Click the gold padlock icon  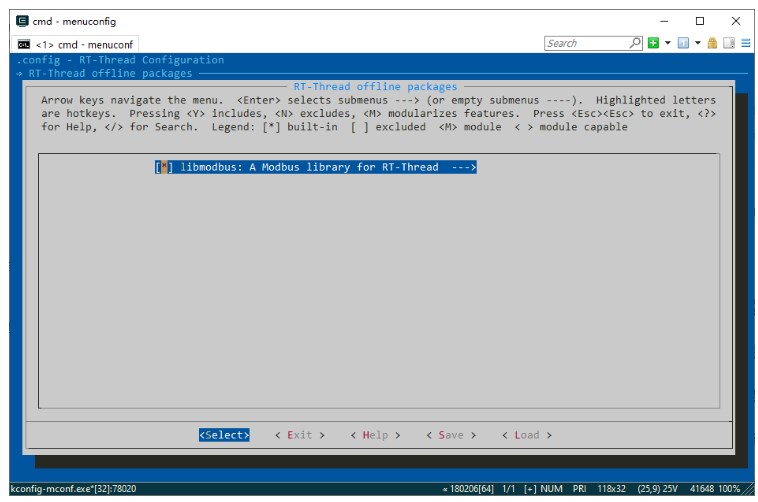coord(712,43)
